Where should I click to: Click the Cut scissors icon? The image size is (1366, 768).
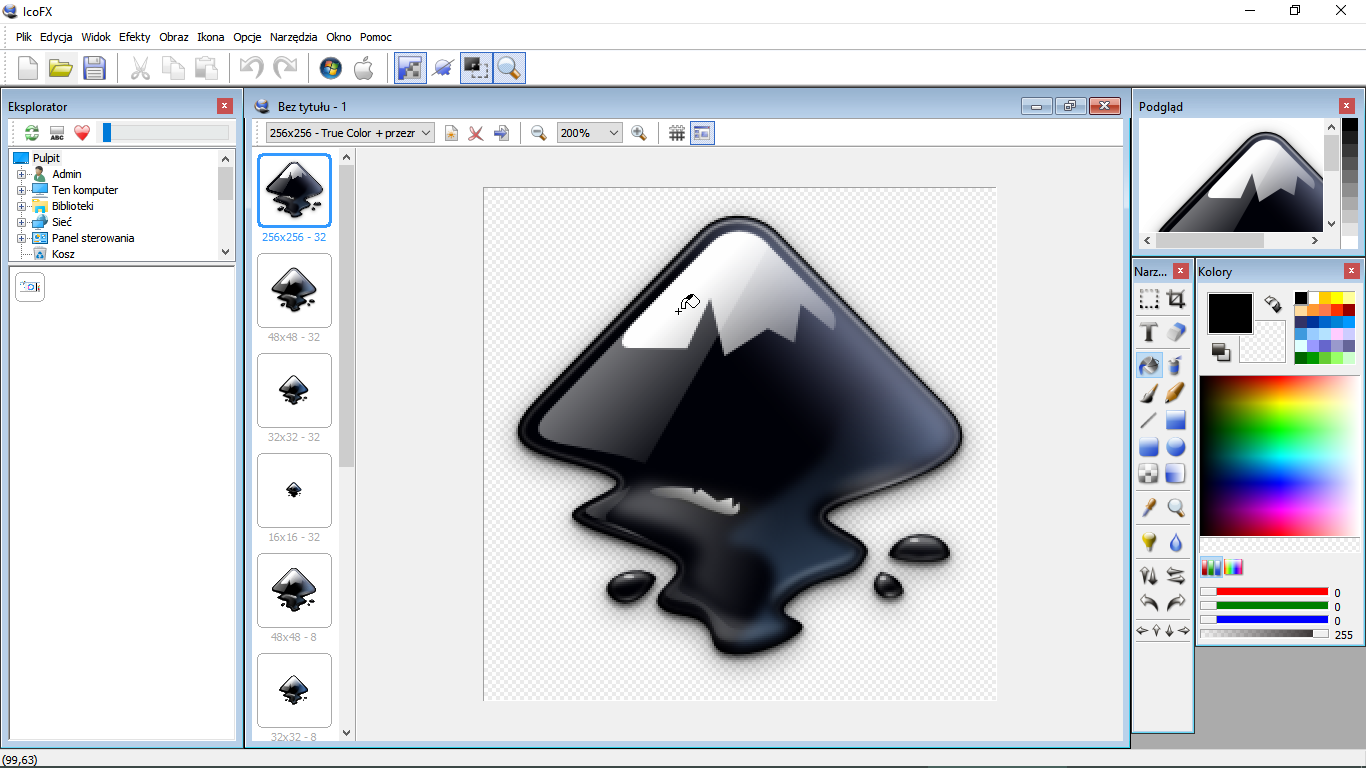click(x=140, y=68)
